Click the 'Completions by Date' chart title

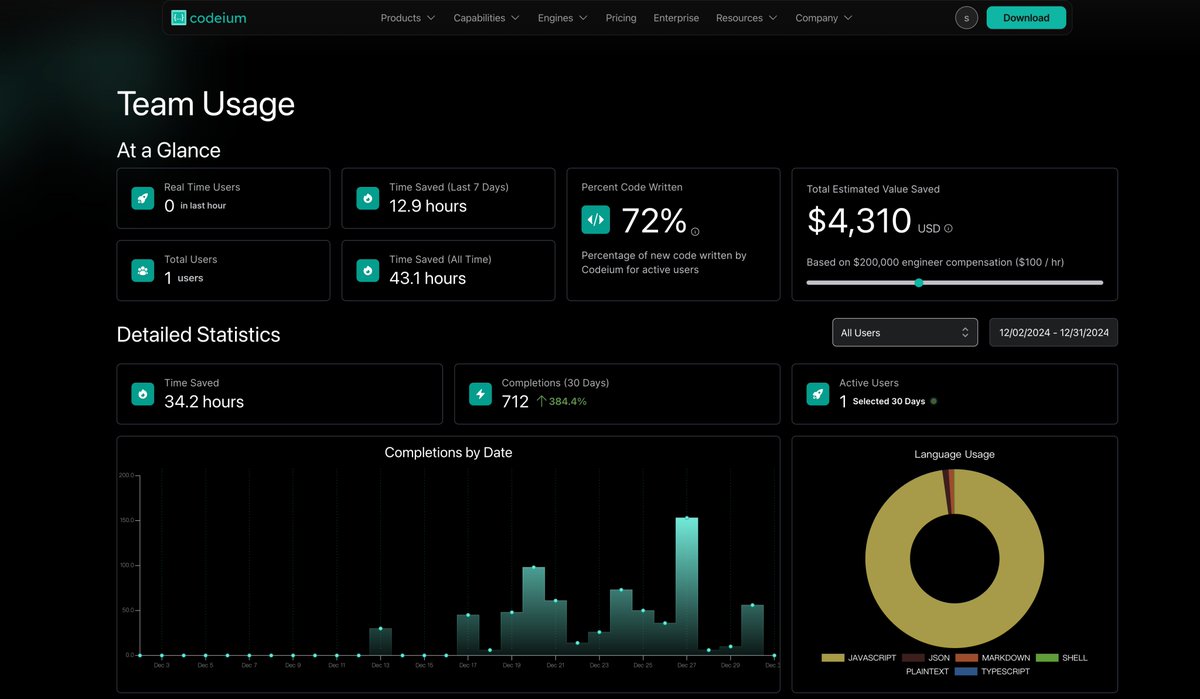pos(448,453)
